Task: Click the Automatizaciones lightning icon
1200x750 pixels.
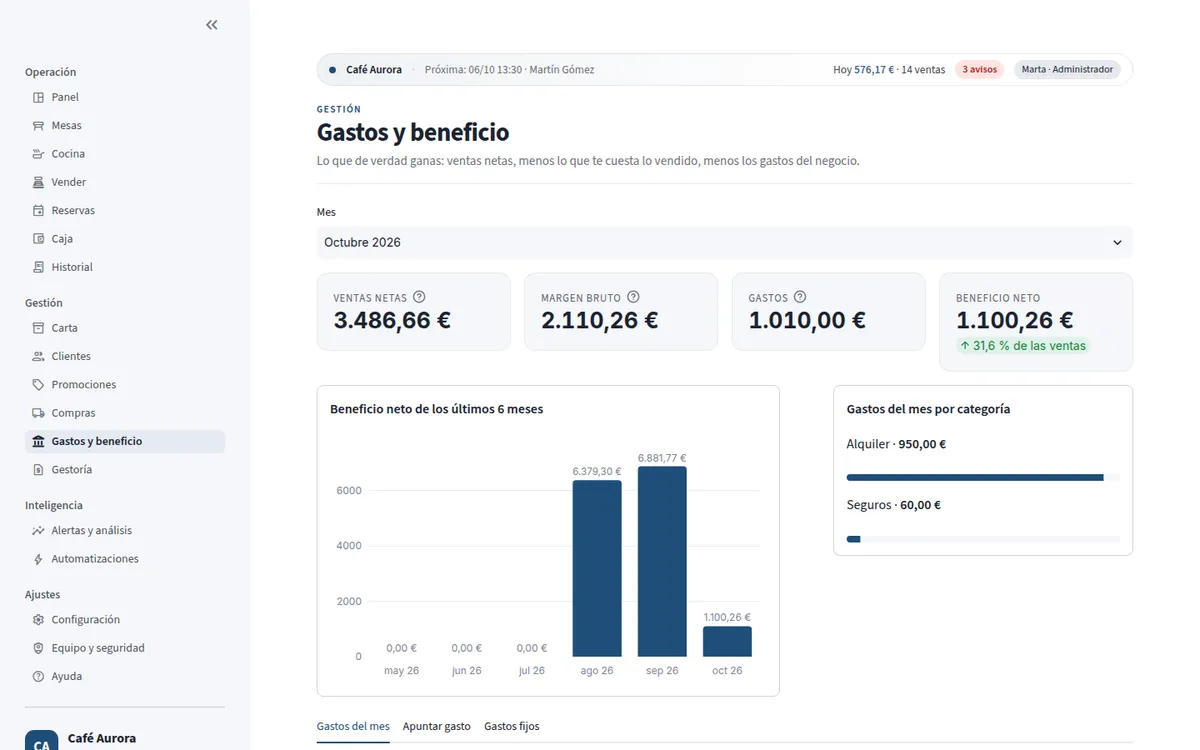Action: pos(38,559)
